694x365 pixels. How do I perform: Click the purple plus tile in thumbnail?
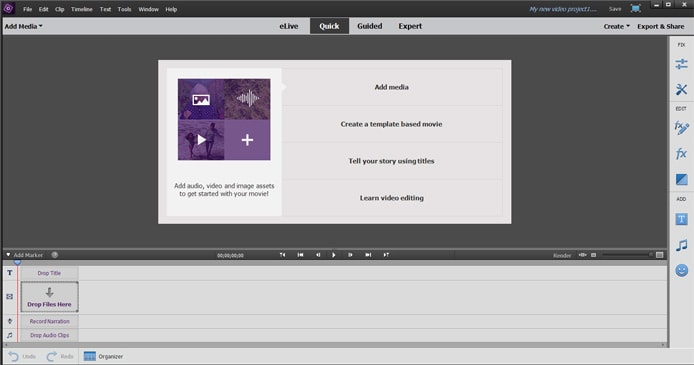click(247, 140)
